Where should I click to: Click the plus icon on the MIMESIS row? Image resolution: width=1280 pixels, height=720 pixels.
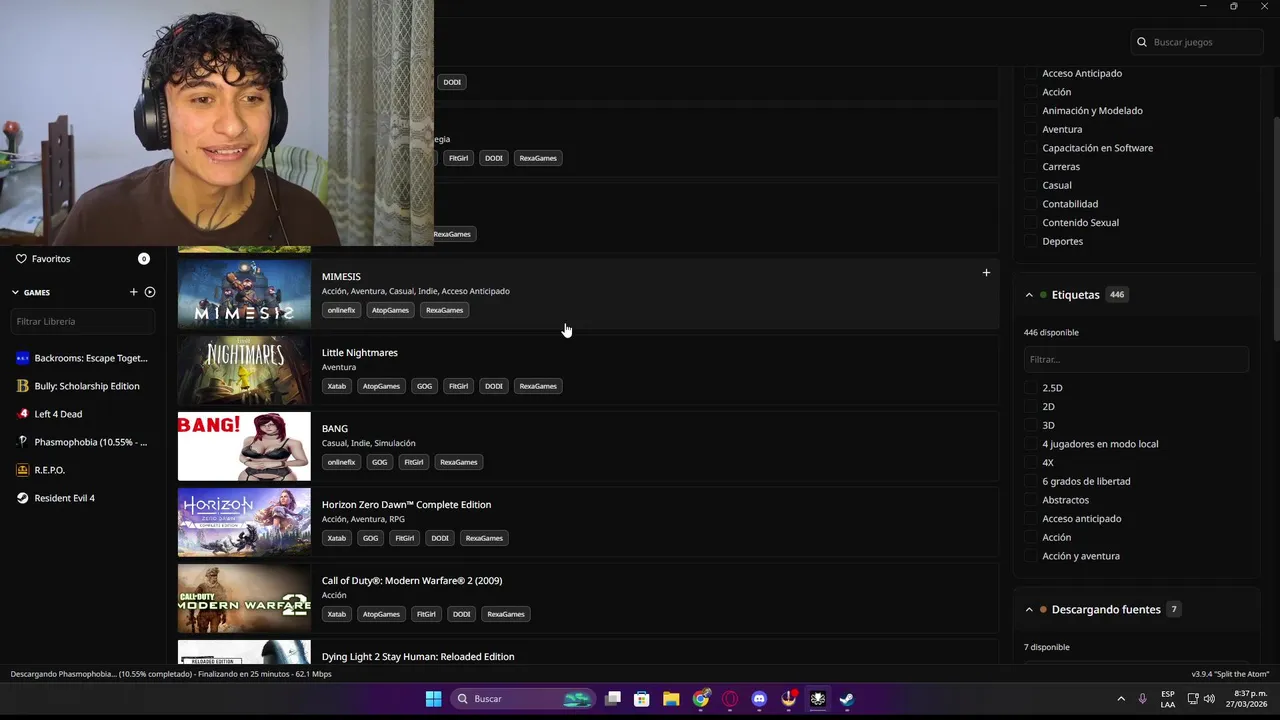pyautogui.click(x=986, y=273)
